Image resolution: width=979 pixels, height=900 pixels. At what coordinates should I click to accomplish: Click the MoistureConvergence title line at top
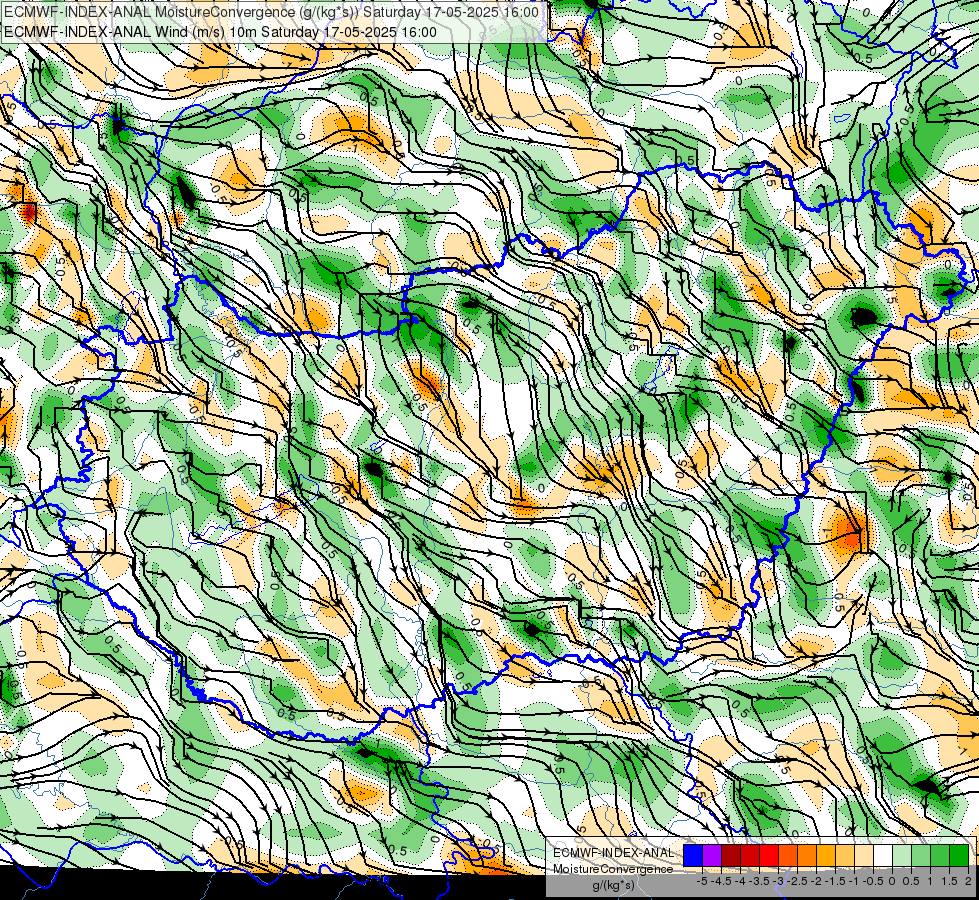[x=271, y=12]
